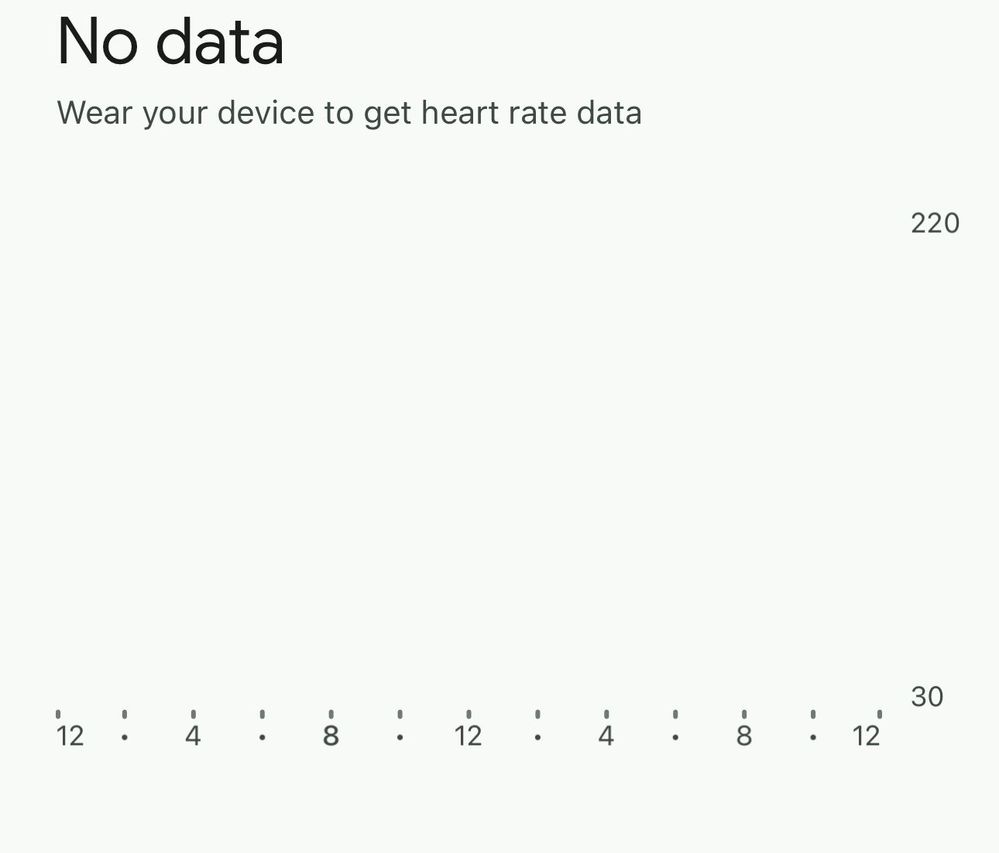Viewport: 999px width, 853px height.
Task: Pick the second 8 label before rightmost 12
Action: 744,736
